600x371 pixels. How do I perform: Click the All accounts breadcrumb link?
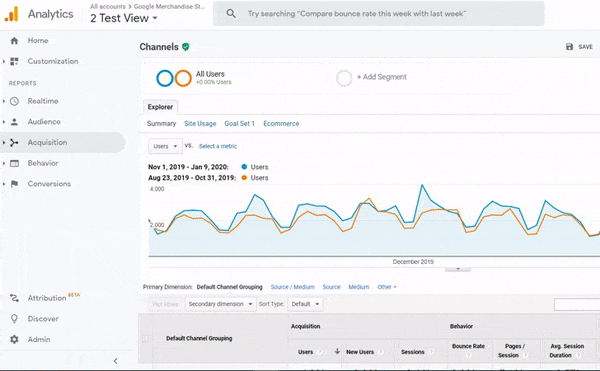pyautogui.click(x=108, y=7)
